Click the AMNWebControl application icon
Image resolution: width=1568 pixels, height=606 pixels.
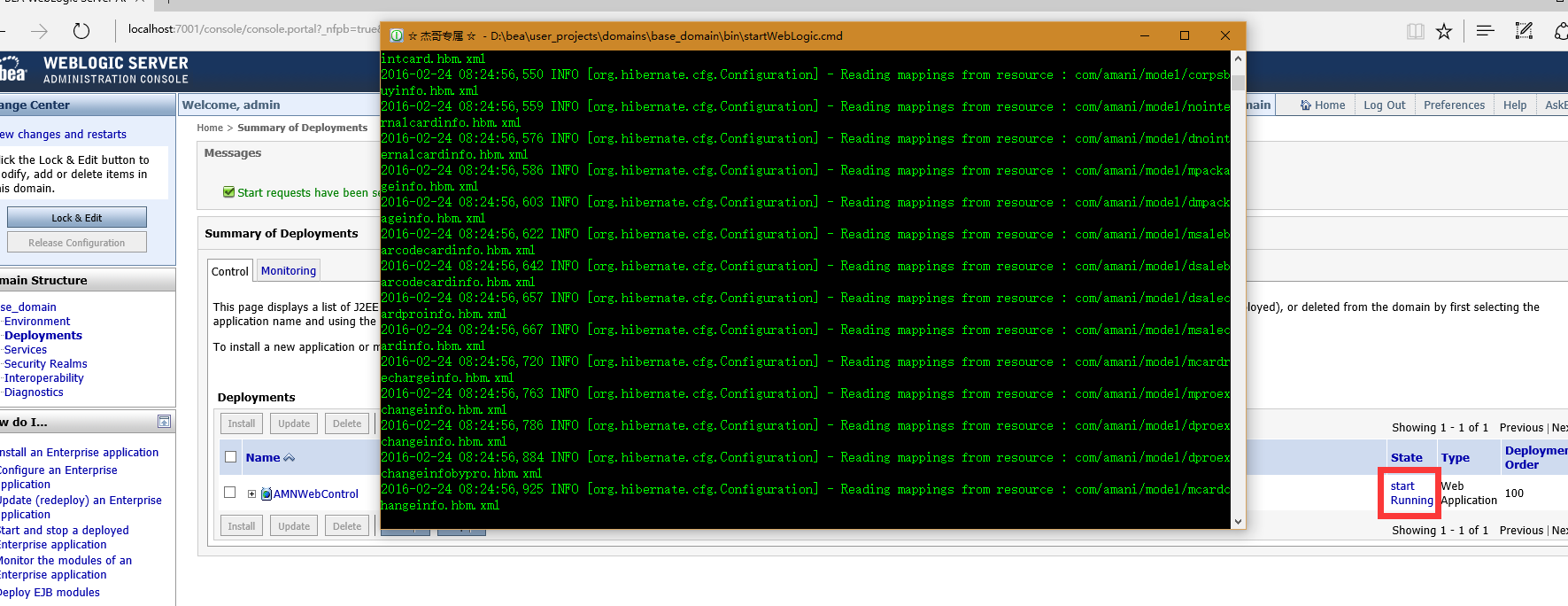pyautogui.click(x=266, y=493)
